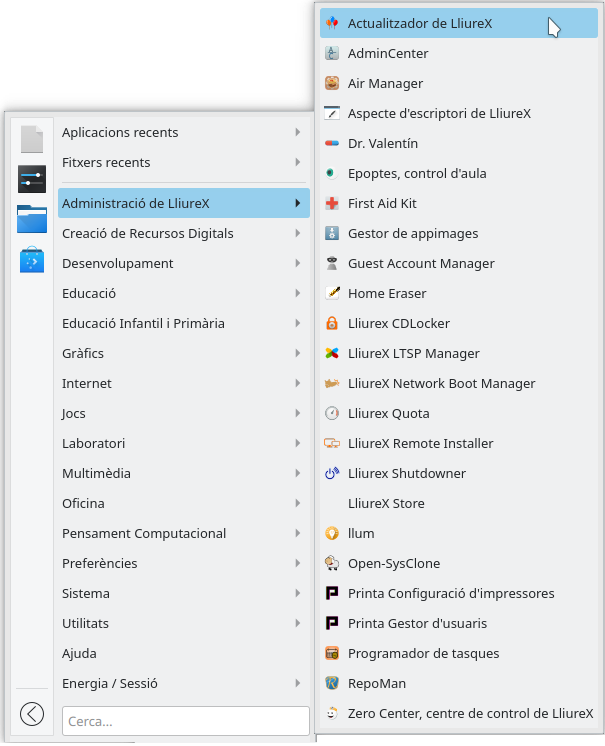Click the back arrow circle button
This screenshot has width=605, height=746.
[x=32, y=713]
